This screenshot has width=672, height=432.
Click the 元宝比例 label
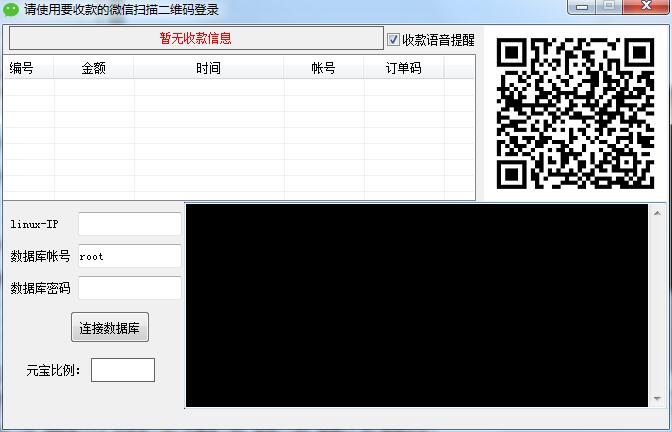(x=54, y=370)
